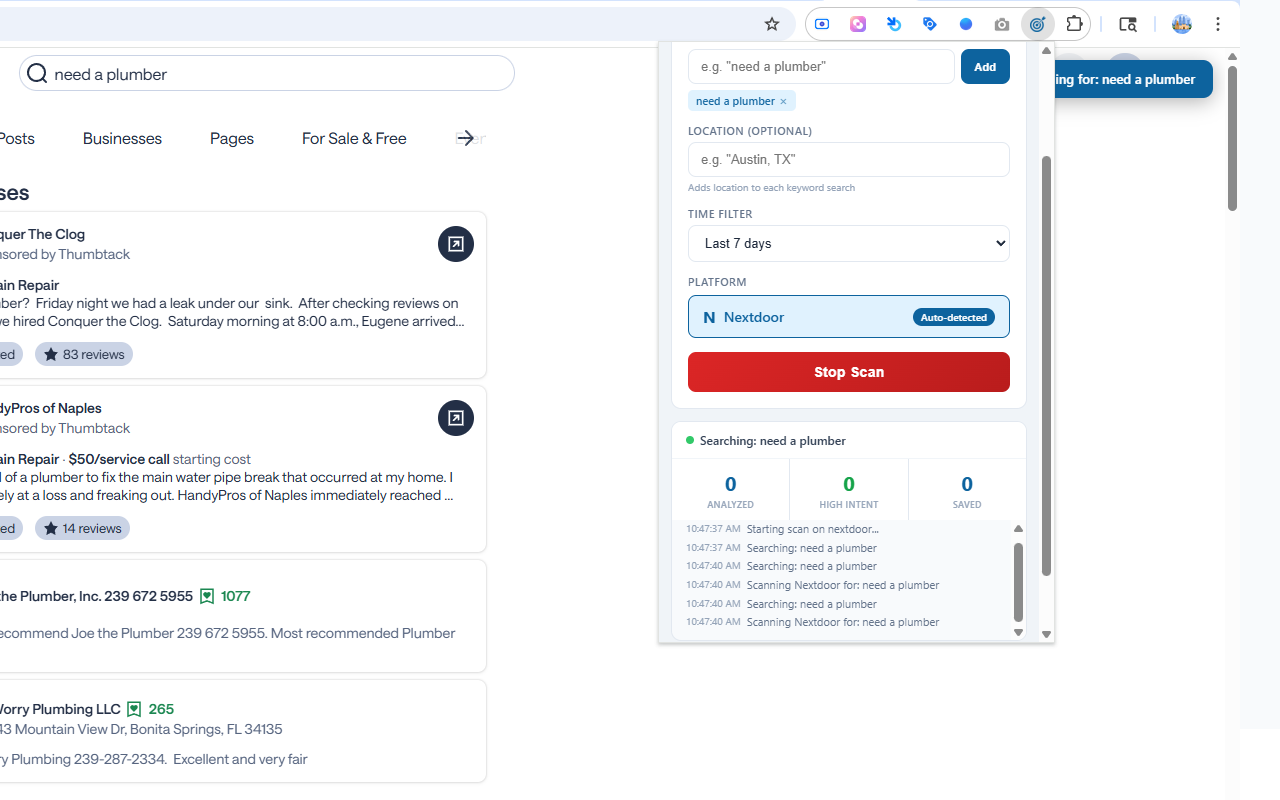The image size is (1280, 800).
Task: Click the "$50/service call" starting cost text
Action: pyautogui.click(x=119, y=459)
